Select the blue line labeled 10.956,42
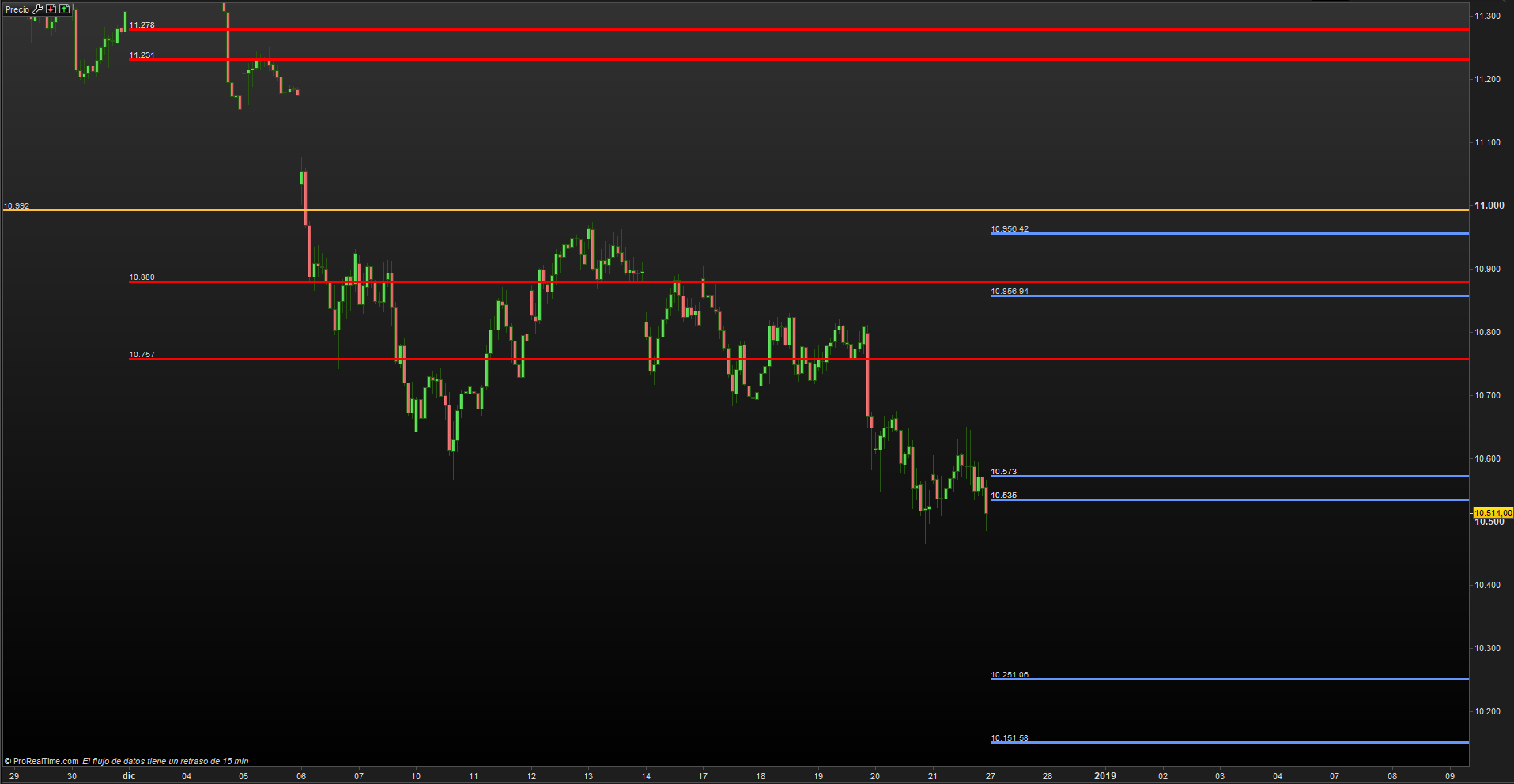 click(1225, 234)
